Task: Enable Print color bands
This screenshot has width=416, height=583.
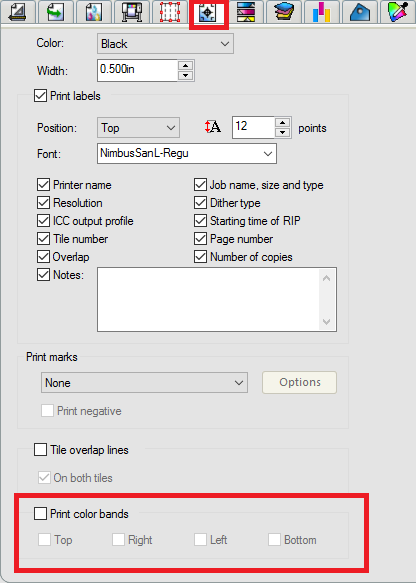Action: [x=40, y=513]
